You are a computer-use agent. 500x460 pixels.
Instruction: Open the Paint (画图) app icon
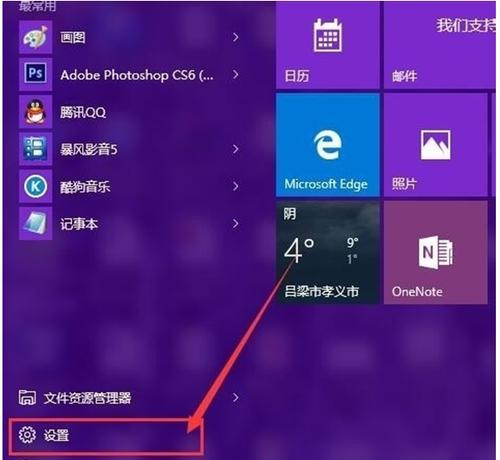35,37
